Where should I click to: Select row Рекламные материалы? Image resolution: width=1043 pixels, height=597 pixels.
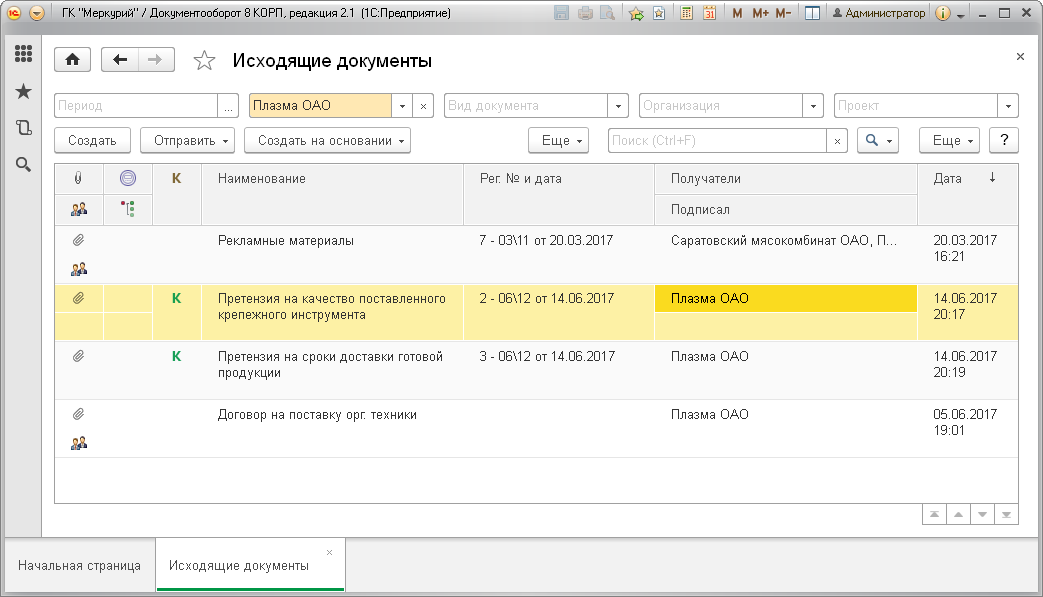point(536,255)
